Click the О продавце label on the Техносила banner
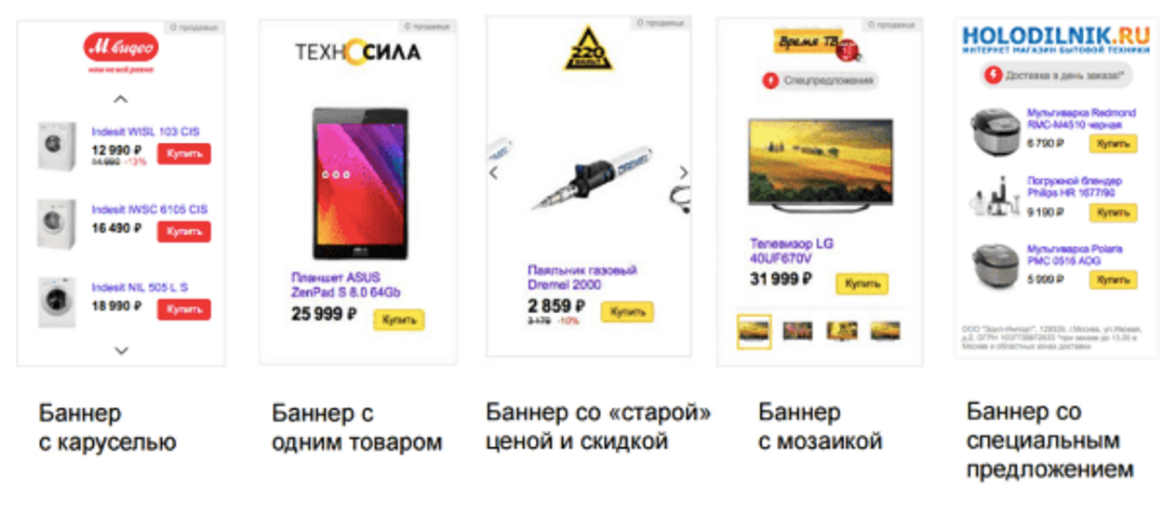Screen dimensions: 1176x506 point(428,26)
